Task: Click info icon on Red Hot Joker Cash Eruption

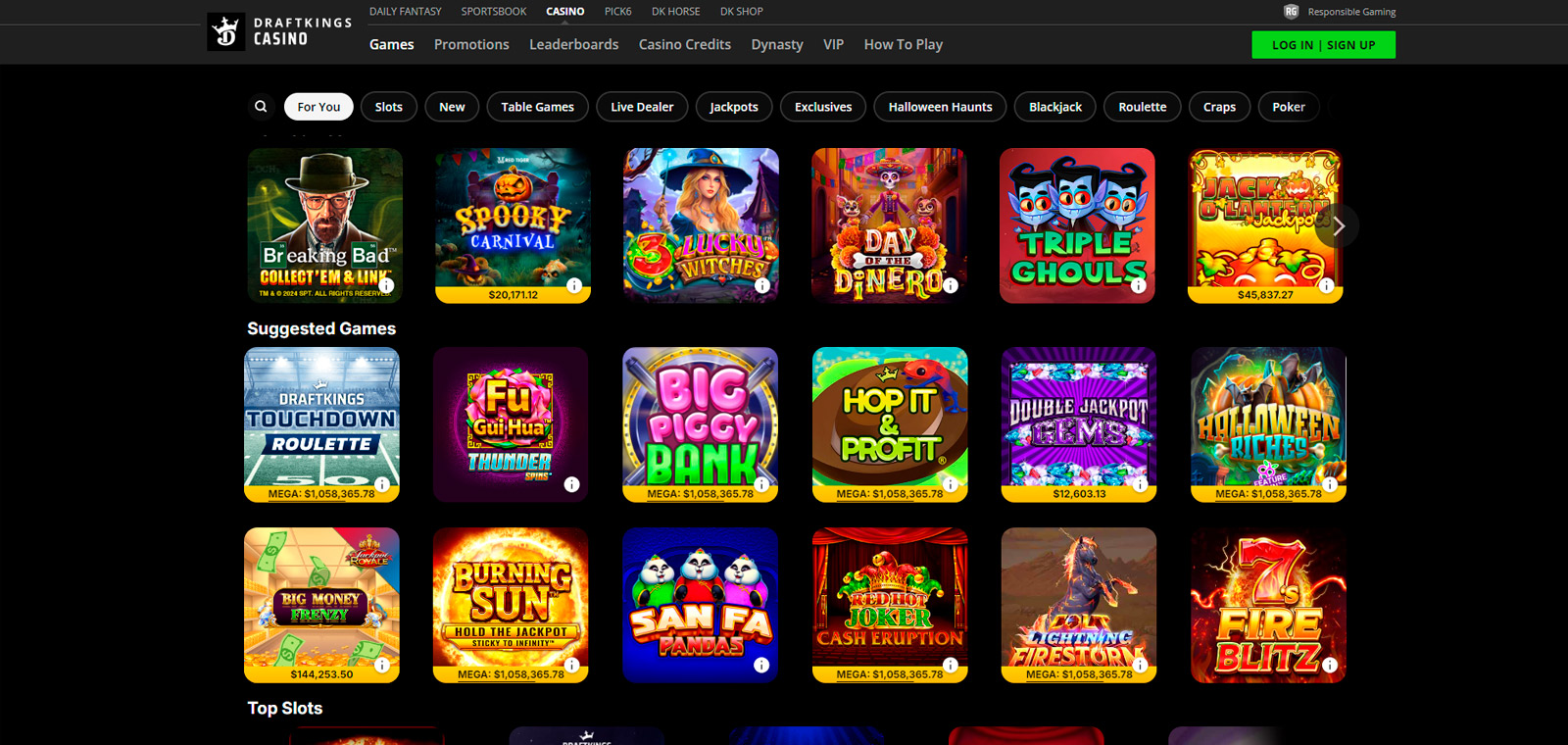Action: coord(951,665)
